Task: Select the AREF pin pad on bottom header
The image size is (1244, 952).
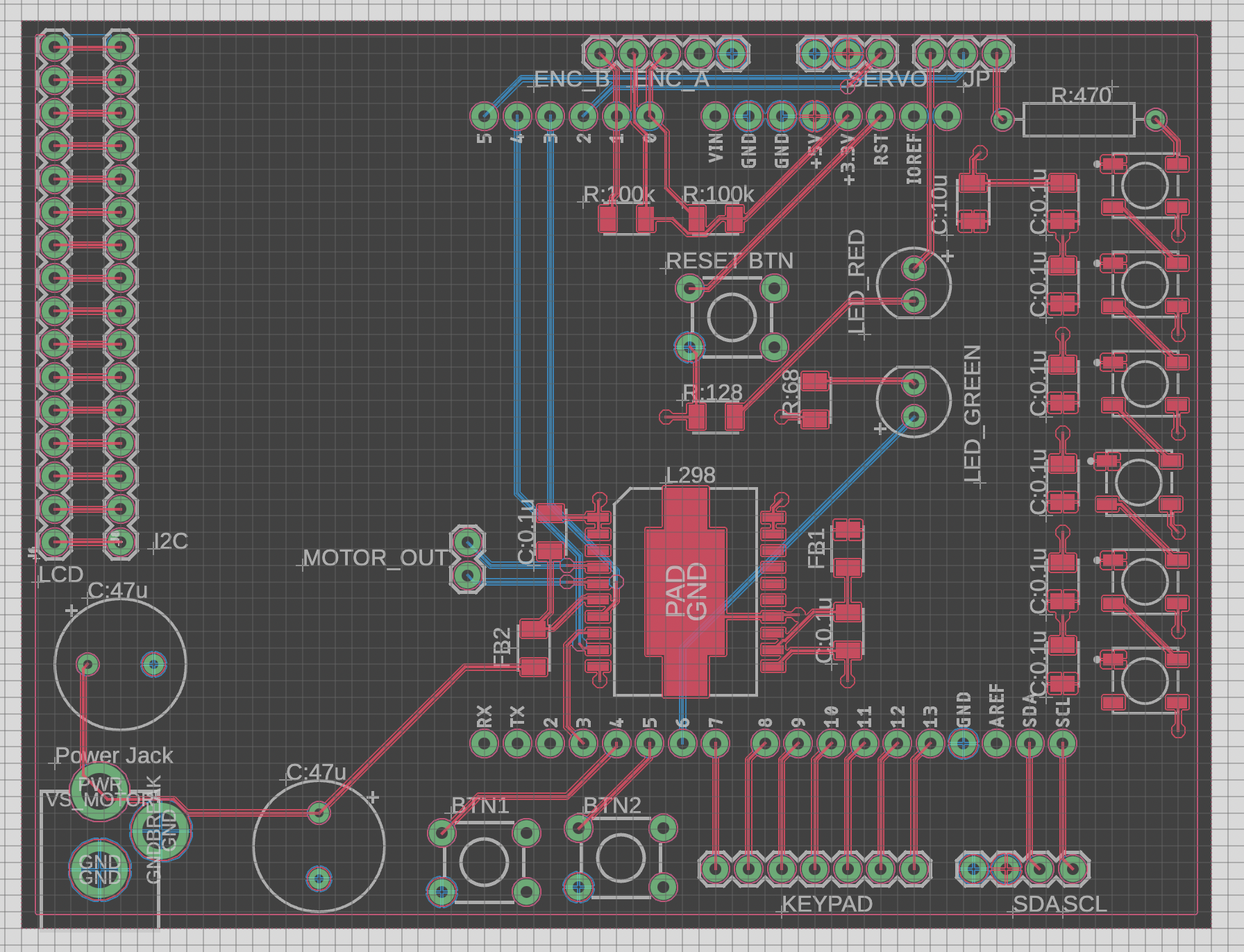Action: (x=996, y=744)
